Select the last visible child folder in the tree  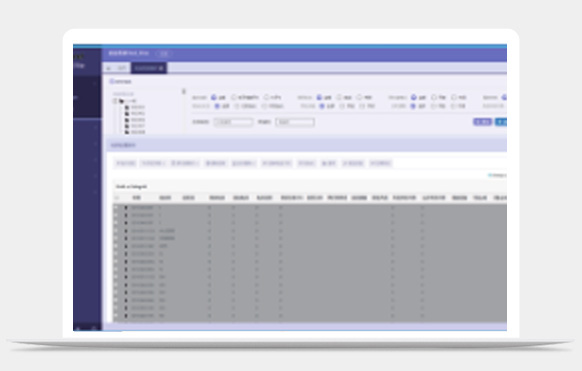point(135,132)
